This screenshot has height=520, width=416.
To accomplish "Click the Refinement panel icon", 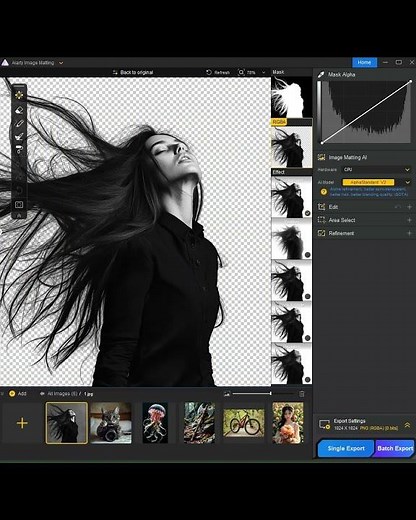I will pyautogui.click(x=321, y=233).
